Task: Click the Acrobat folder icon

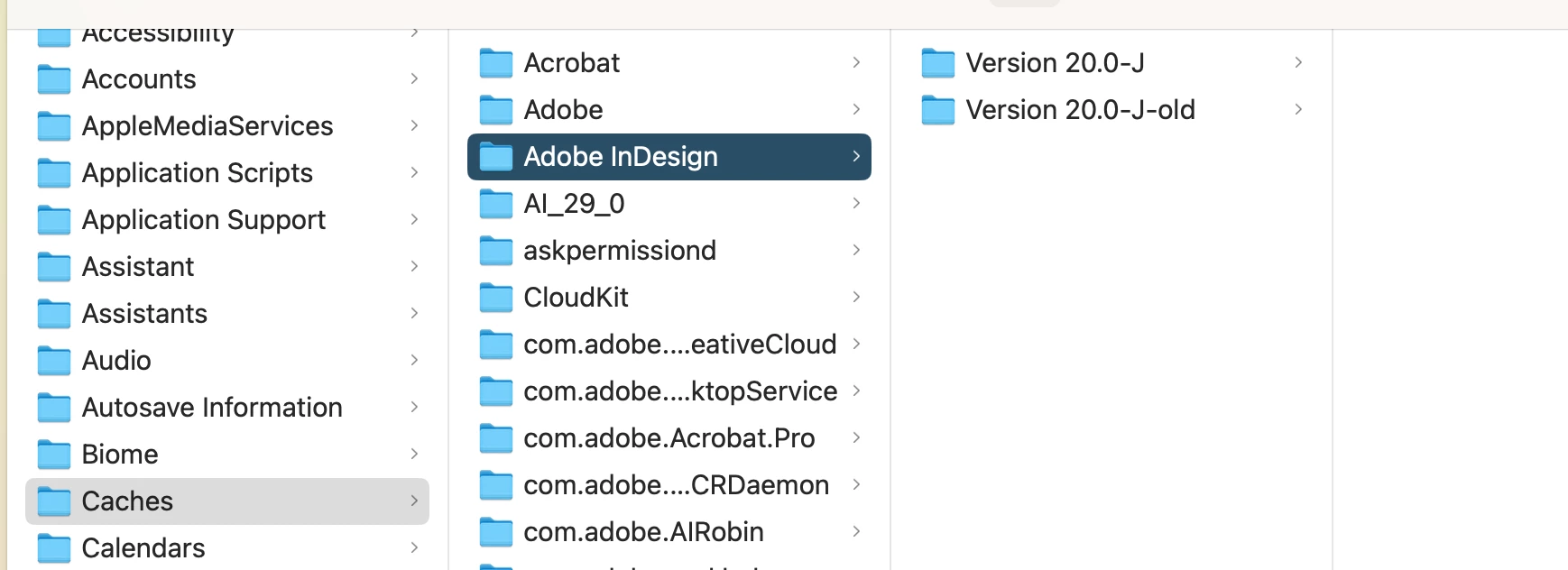Action: point(496,63)
